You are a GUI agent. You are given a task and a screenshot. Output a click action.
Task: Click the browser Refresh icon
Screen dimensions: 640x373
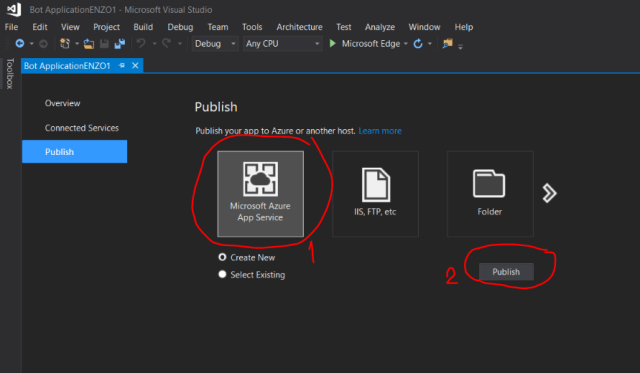point(418,44)
